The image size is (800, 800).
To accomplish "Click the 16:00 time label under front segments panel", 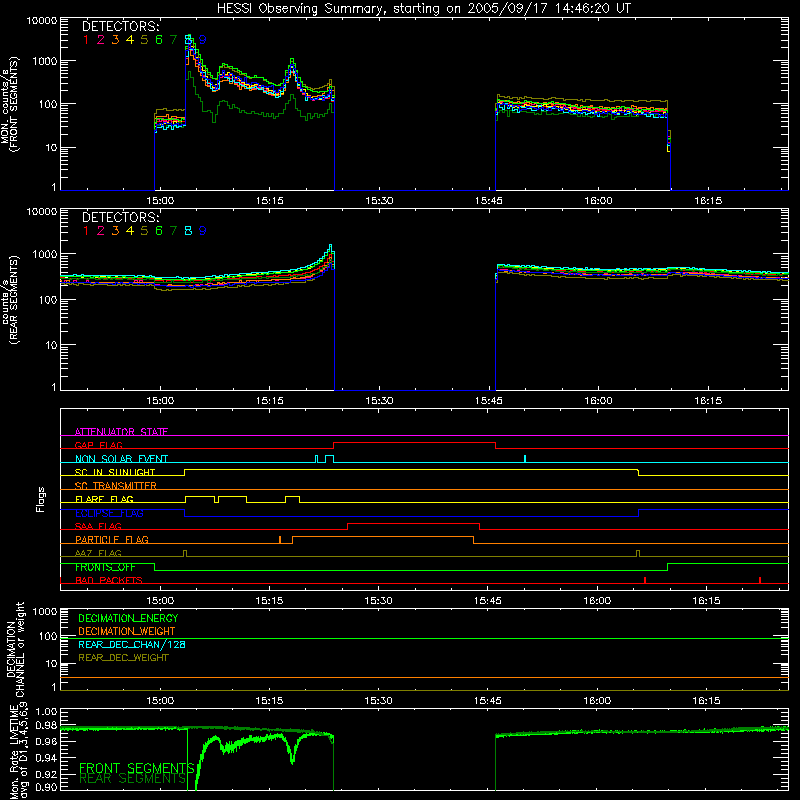I will point(598,201).
